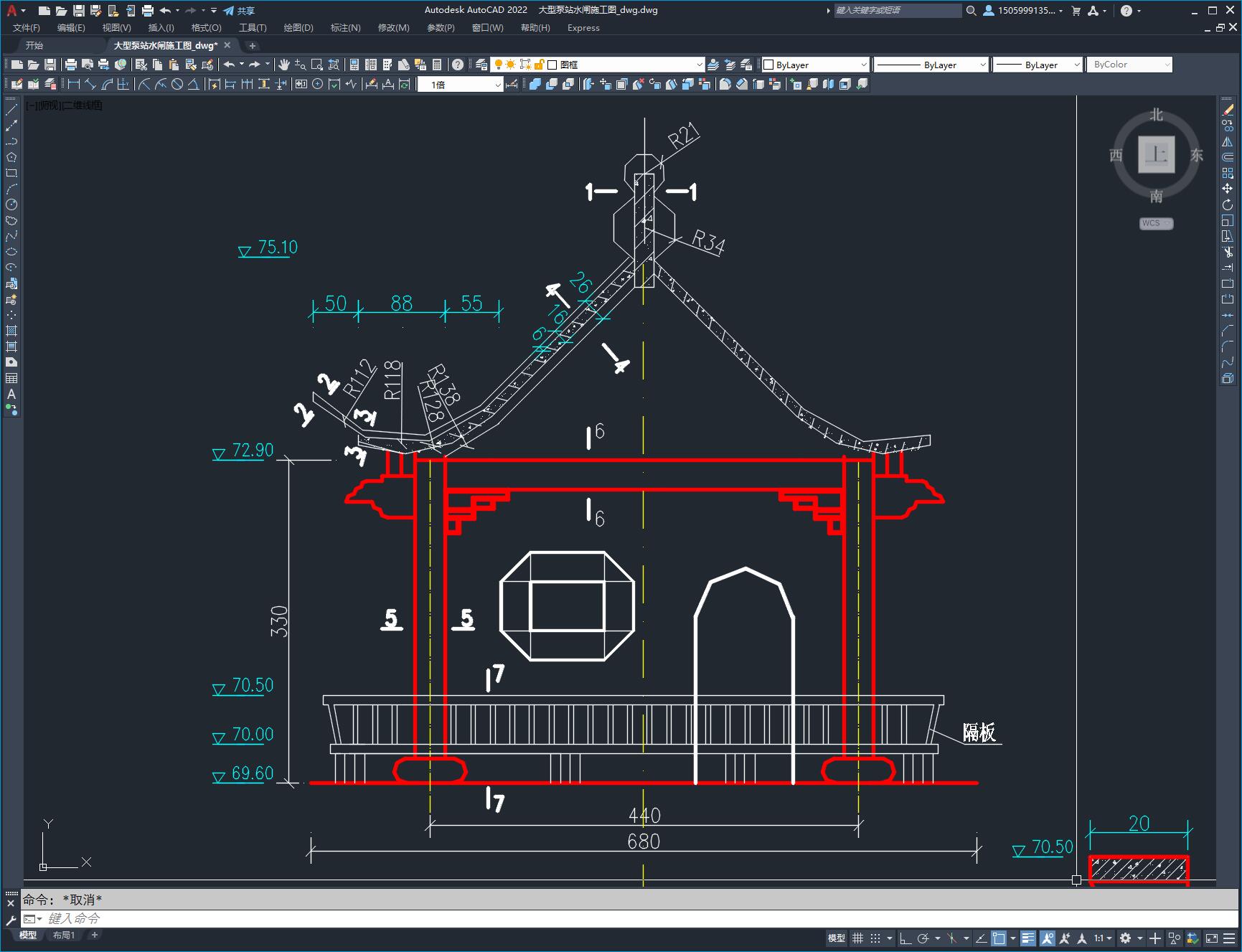This screenshot has width=1242, height=952.
Task: Click the Move tool in right toolbar
Action: (1228, 189)
